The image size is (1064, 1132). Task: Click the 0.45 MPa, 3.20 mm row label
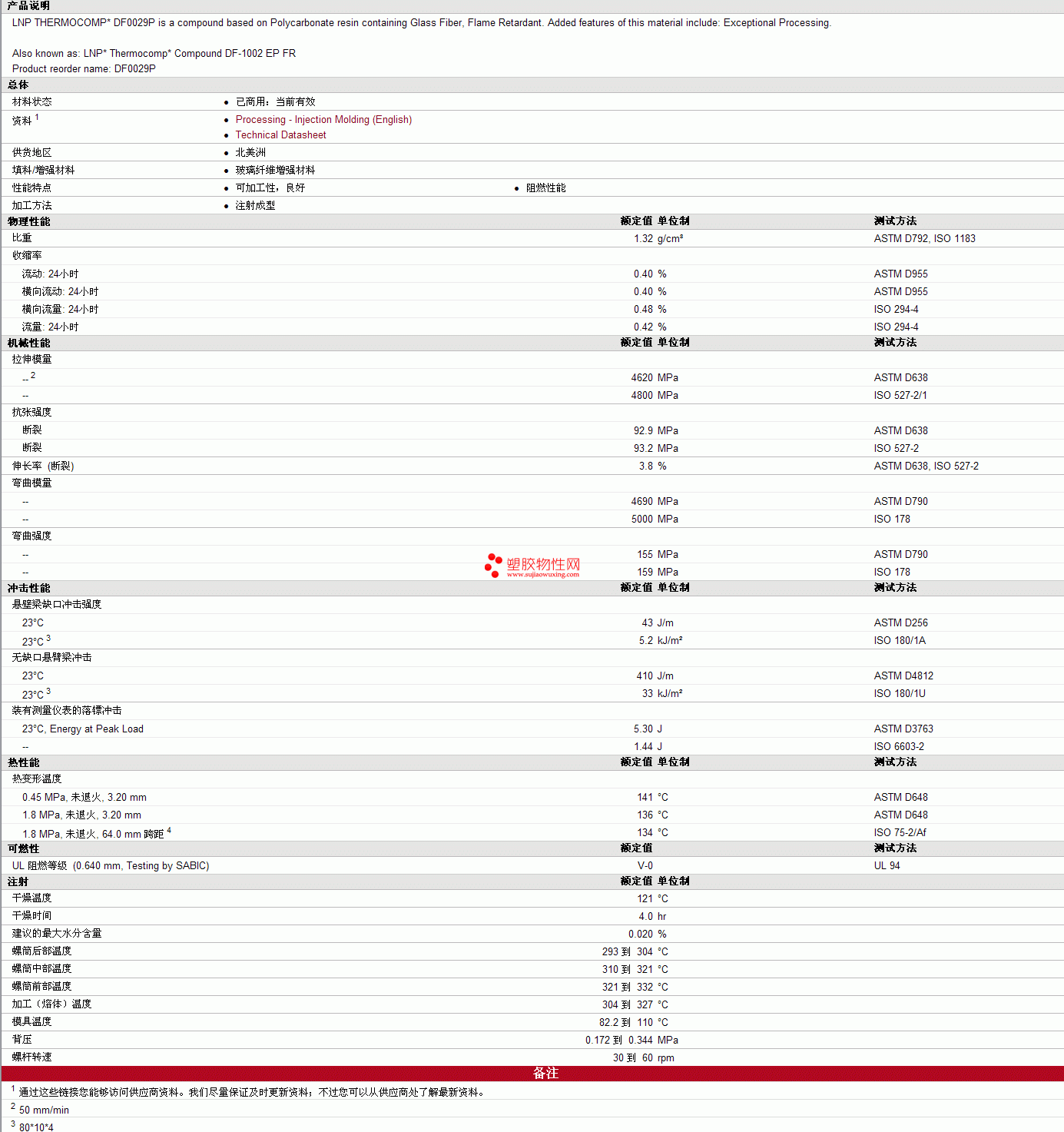pos(85,798)
